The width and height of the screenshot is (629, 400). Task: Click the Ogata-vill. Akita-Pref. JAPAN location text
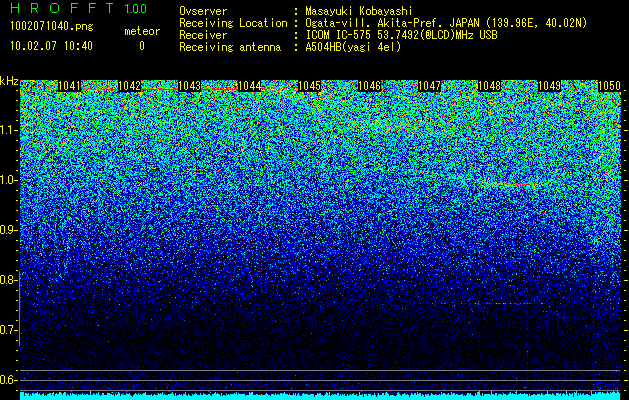tap(446, 23)
